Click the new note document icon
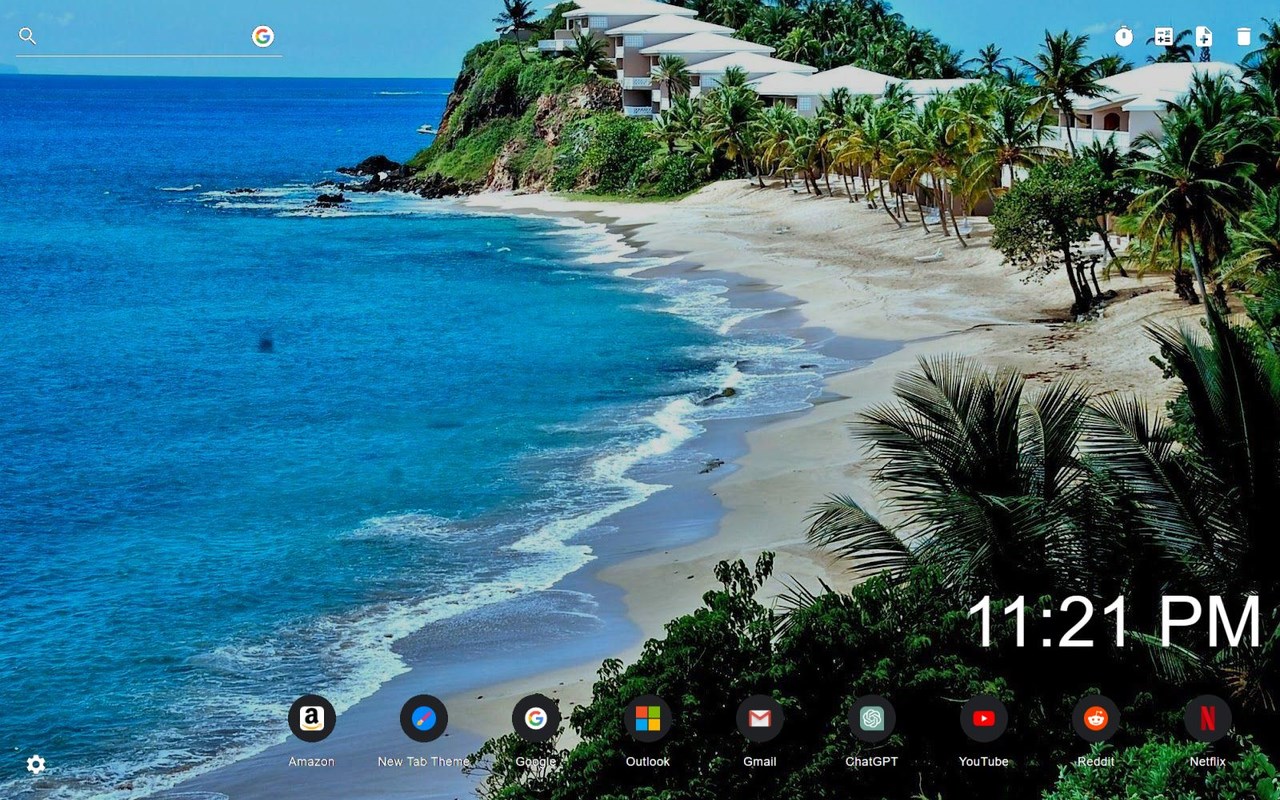 click(x=1204, y=37)
